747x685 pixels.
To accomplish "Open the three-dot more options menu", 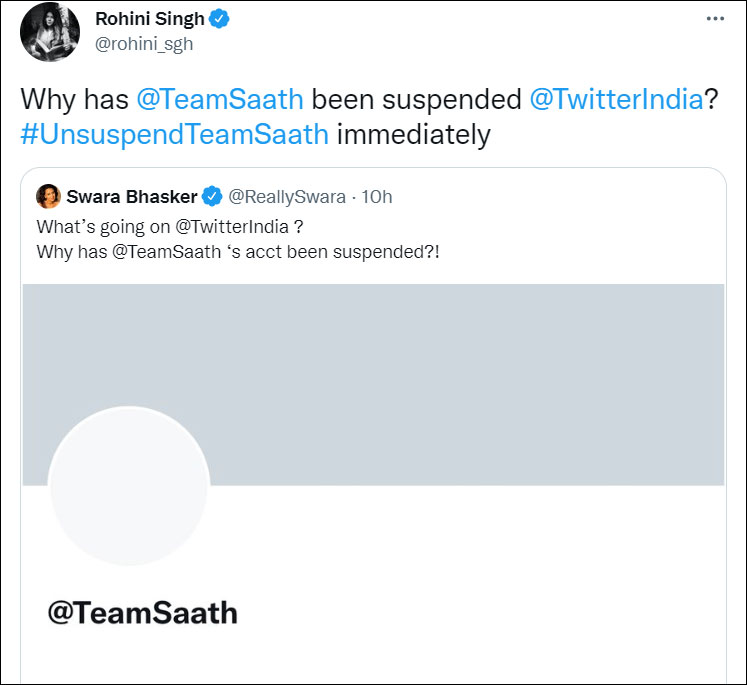I will coord(714,19).
